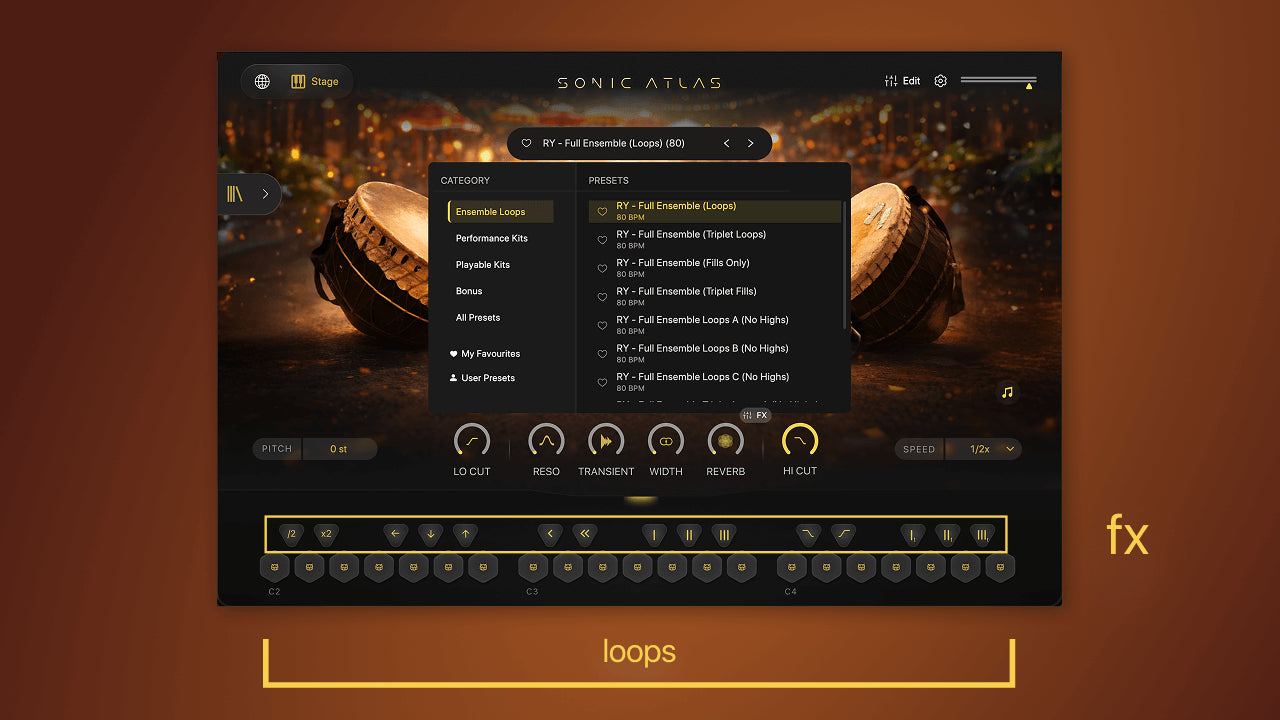Screen dimensions: 1280x720
Task: Trigger the up arrow key switch
Action: [465, 534]
